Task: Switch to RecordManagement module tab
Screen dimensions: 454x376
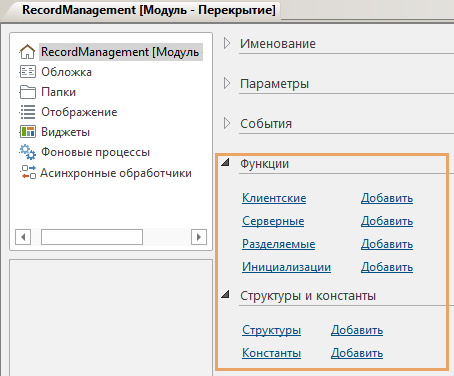Action: click(x=149, y=10)
